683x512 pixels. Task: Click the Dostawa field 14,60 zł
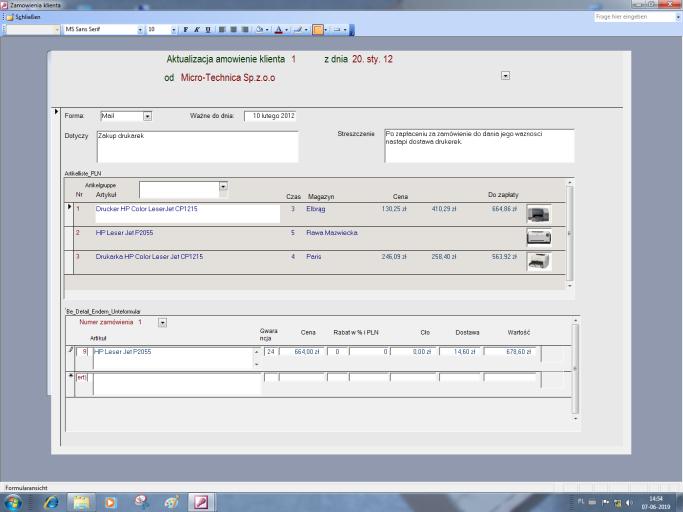coord(460,352)
